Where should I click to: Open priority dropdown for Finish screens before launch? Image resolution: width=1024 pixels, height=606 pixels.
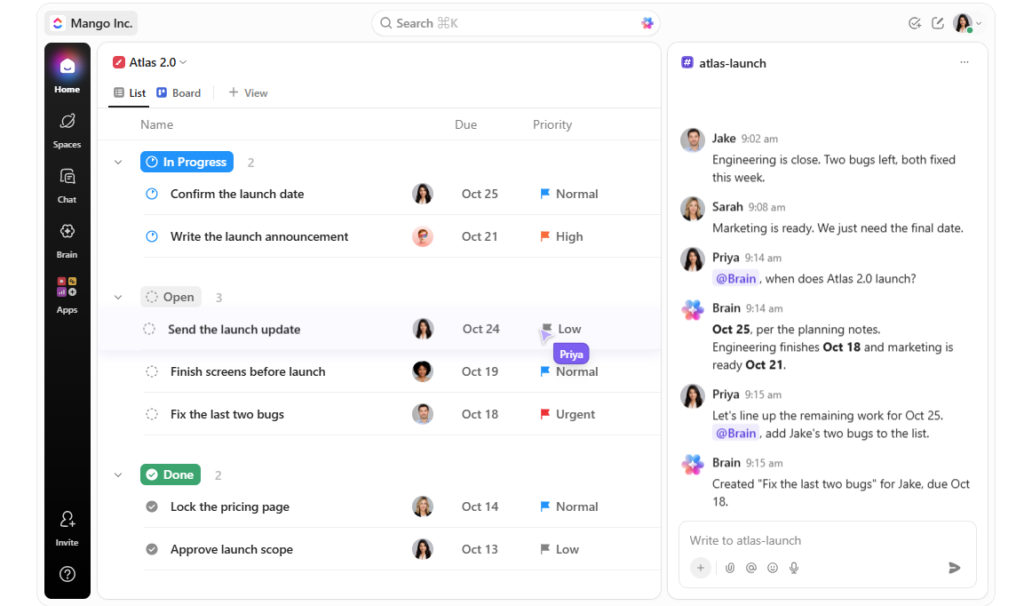click(x=569, y=372)
